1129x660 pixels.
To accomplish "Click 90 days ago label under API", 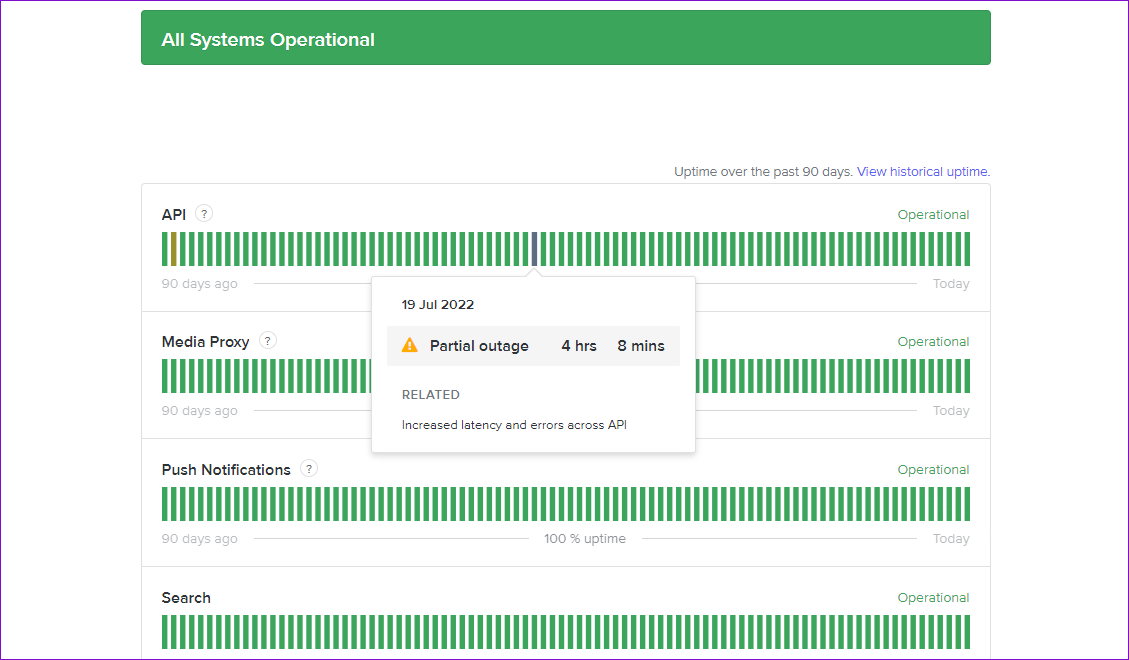I will (199, 284).
